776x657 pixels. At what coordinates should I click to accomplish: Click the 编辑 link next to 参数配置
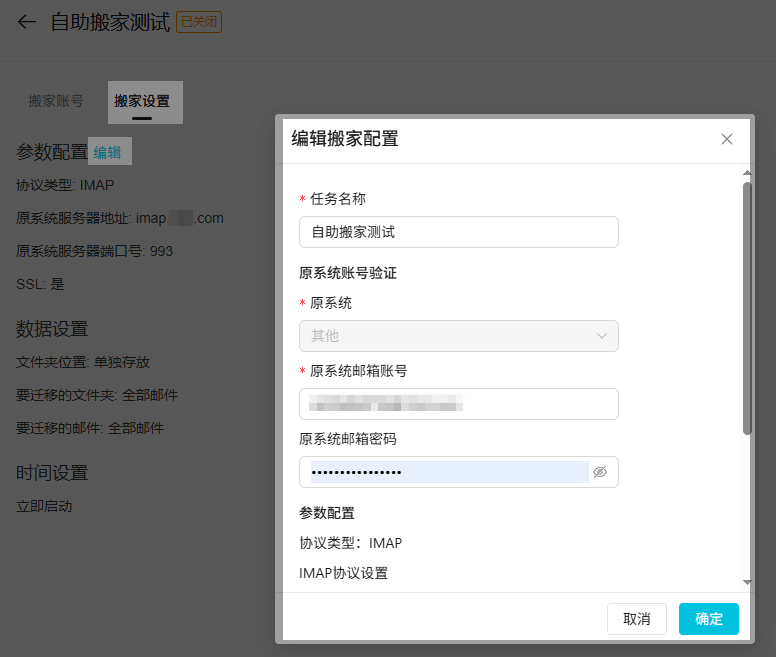pyautogui.click(x=107, y=152)
